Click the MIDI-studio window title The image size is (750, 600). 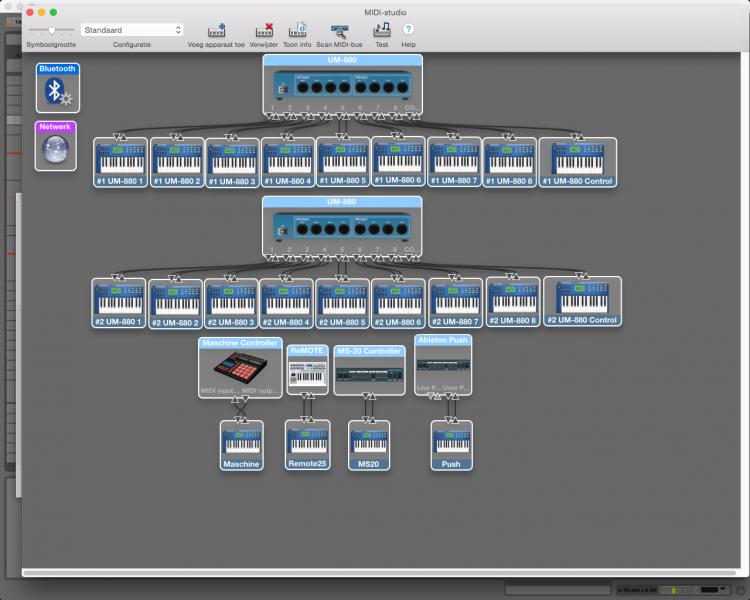click(x=385, y=12)
